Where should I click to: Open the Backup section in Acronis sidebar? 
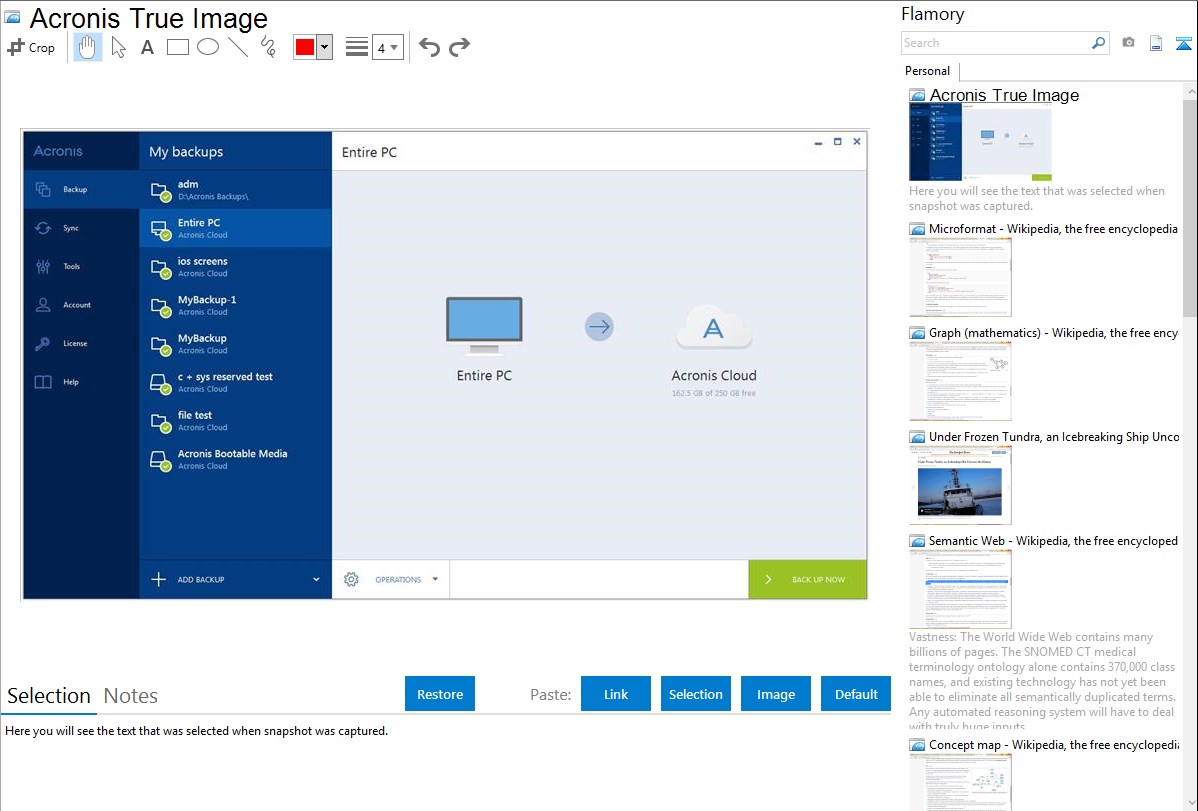[x=81, y=190]
